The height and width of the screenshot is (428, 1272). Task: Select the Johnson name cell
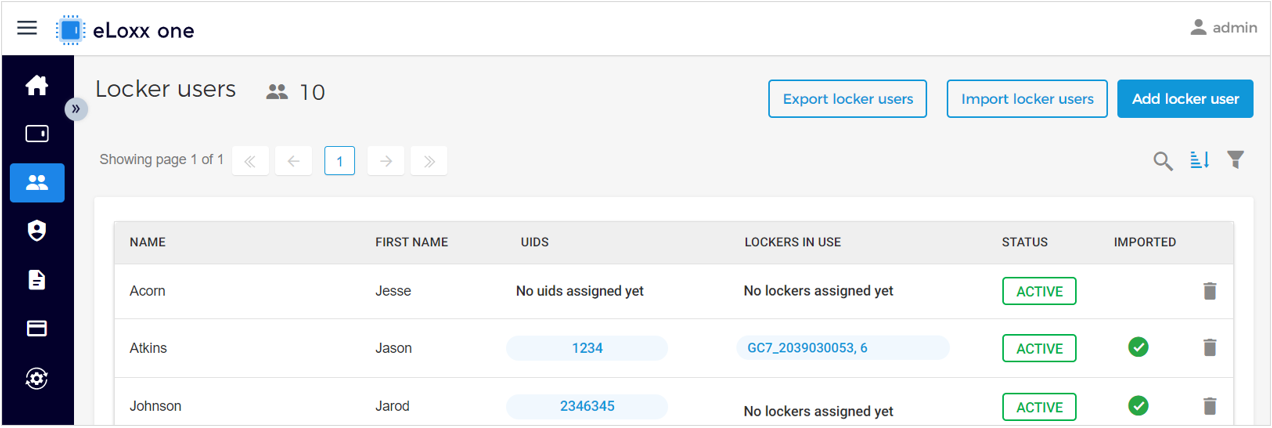[156, 406]
